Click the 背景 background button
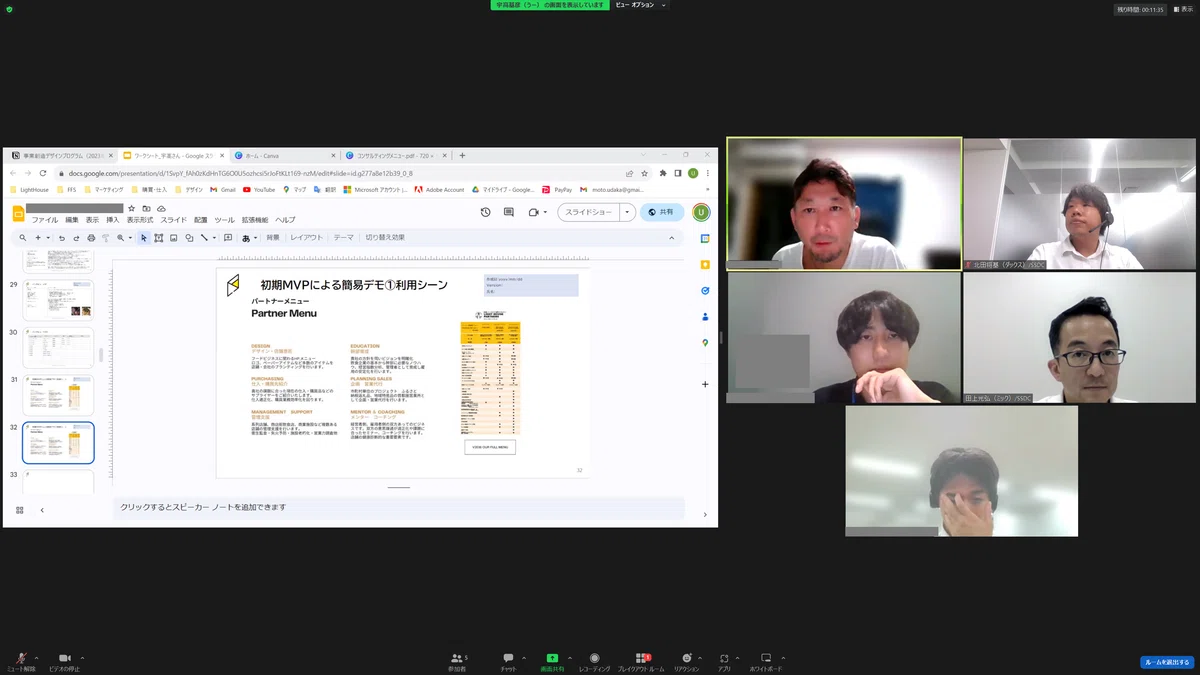1200x675 pixels. (273, 238)
